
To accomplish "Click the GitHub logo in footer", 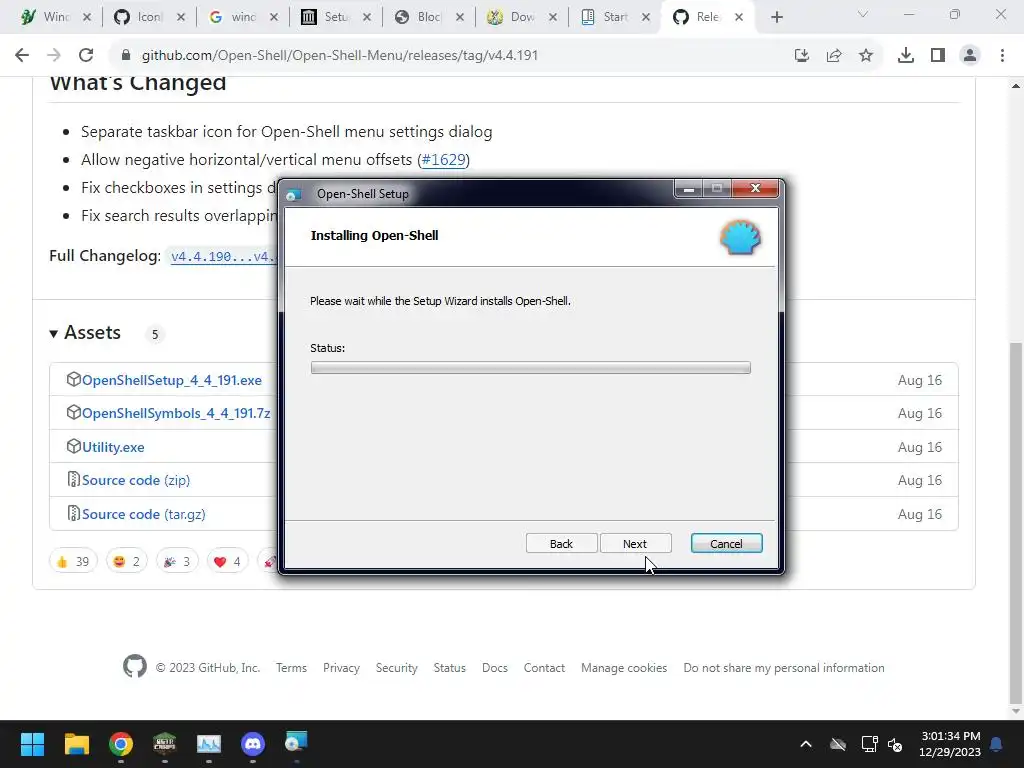I will point(135,666).
